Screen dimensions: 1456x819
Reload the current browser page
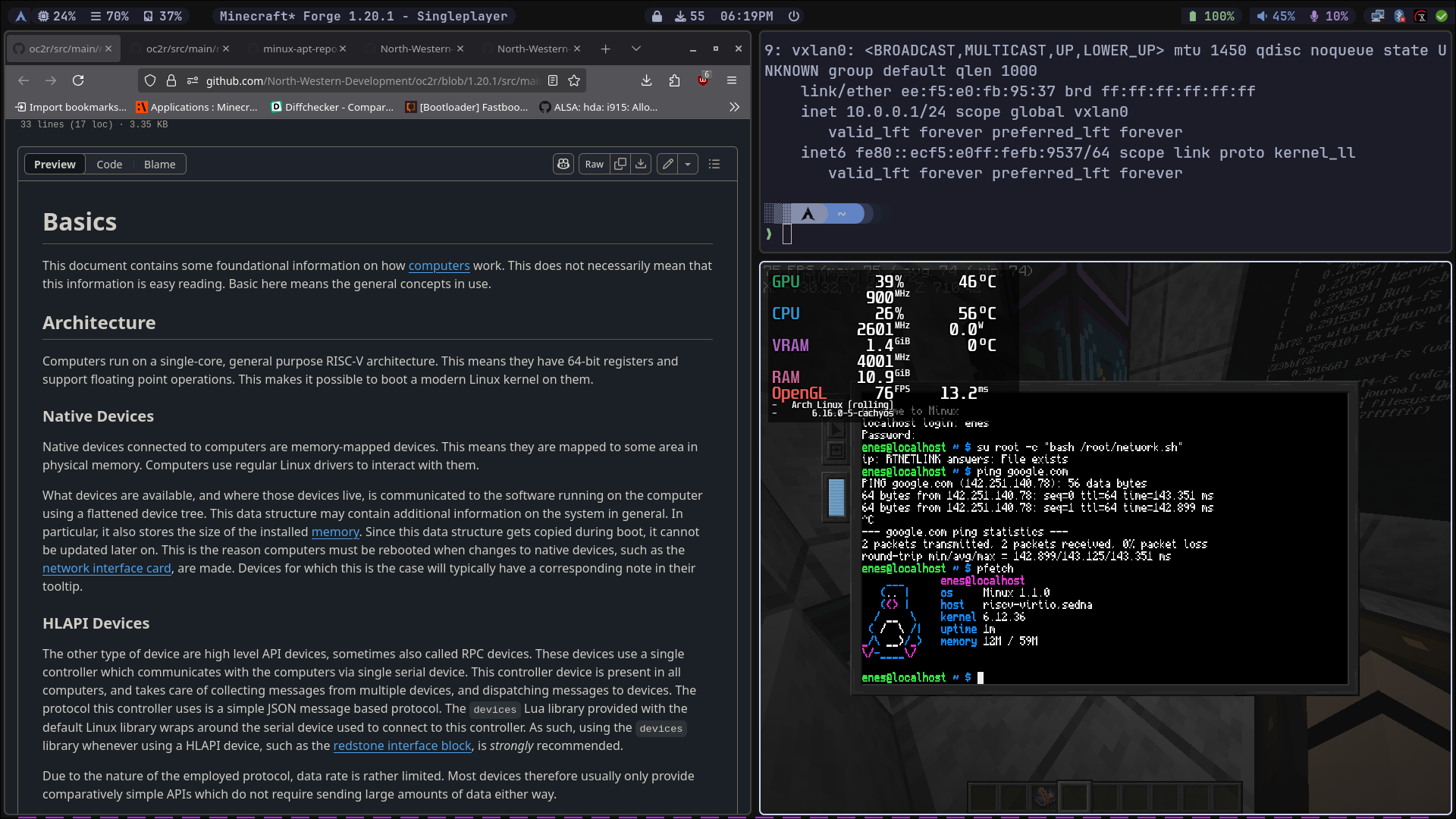[78, 80]
